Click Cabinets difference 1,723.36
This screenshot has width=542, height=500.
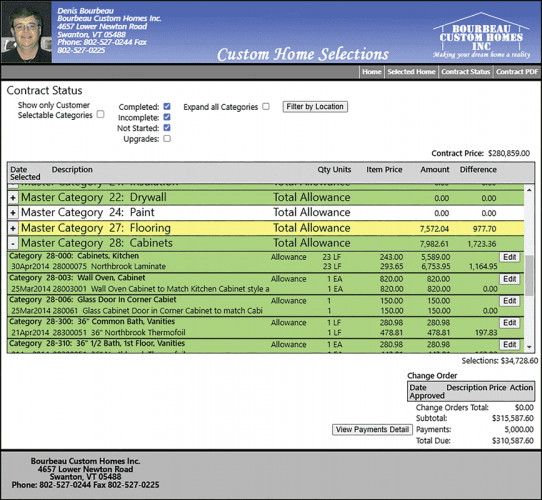click(482, 244)
